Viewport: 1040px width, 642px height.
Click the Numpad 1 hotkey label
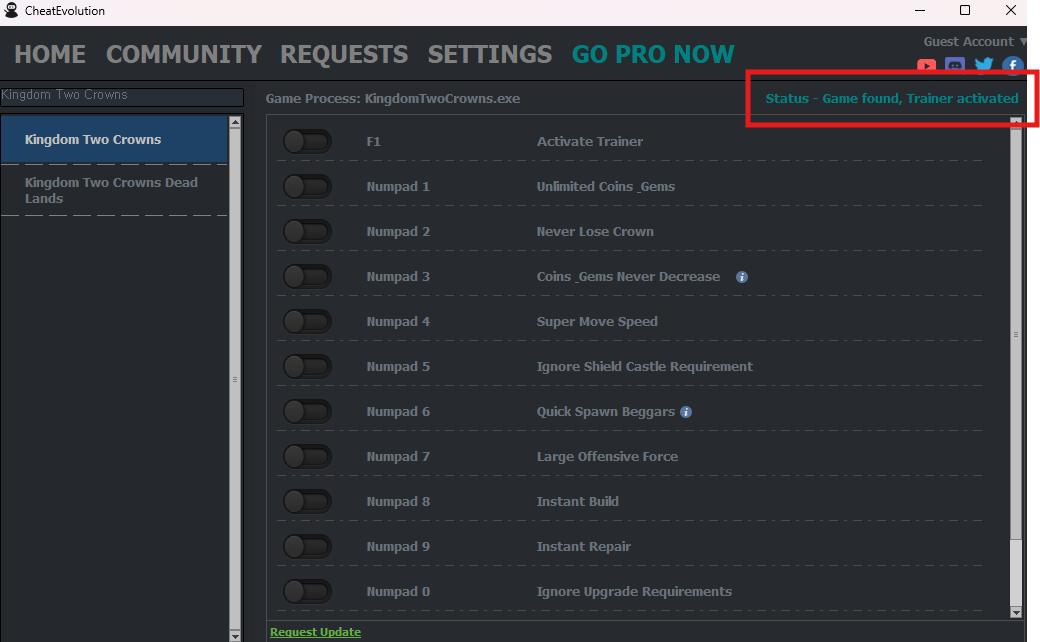pyautogui.click(x=398, y=187)
